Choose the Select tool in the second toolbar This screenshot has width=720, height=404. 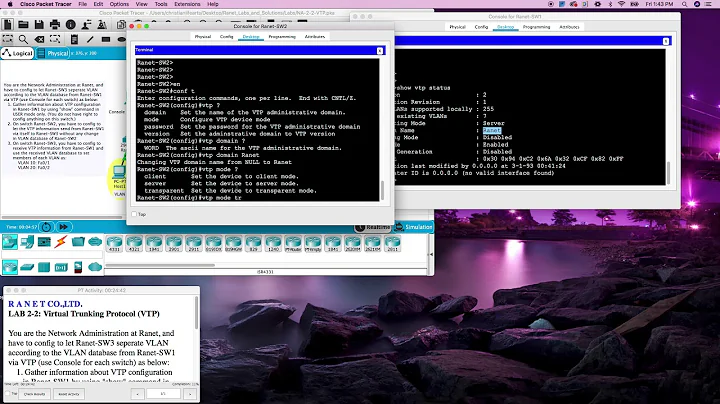[8, 39]
